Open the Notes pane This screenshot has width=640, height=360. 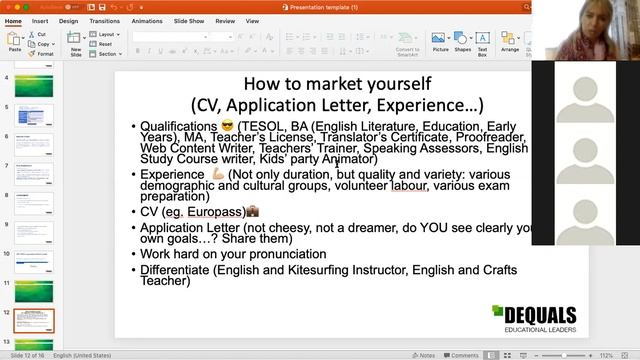click(423, 356)
